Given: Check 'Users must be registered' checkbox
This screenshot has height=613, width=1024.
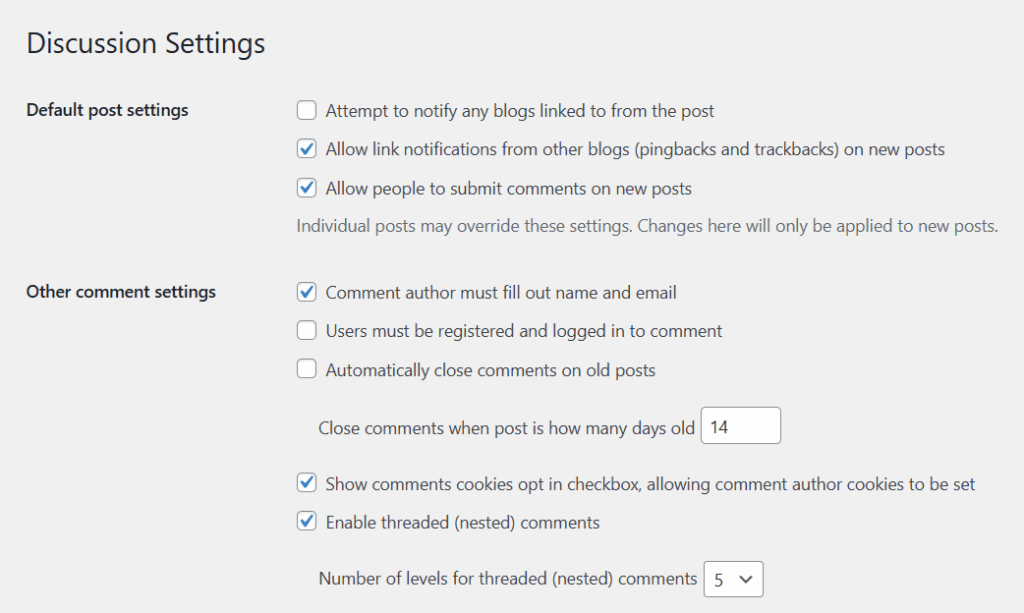Looking at the screenshot, I should pyautogui.click(x=307, y=331).
